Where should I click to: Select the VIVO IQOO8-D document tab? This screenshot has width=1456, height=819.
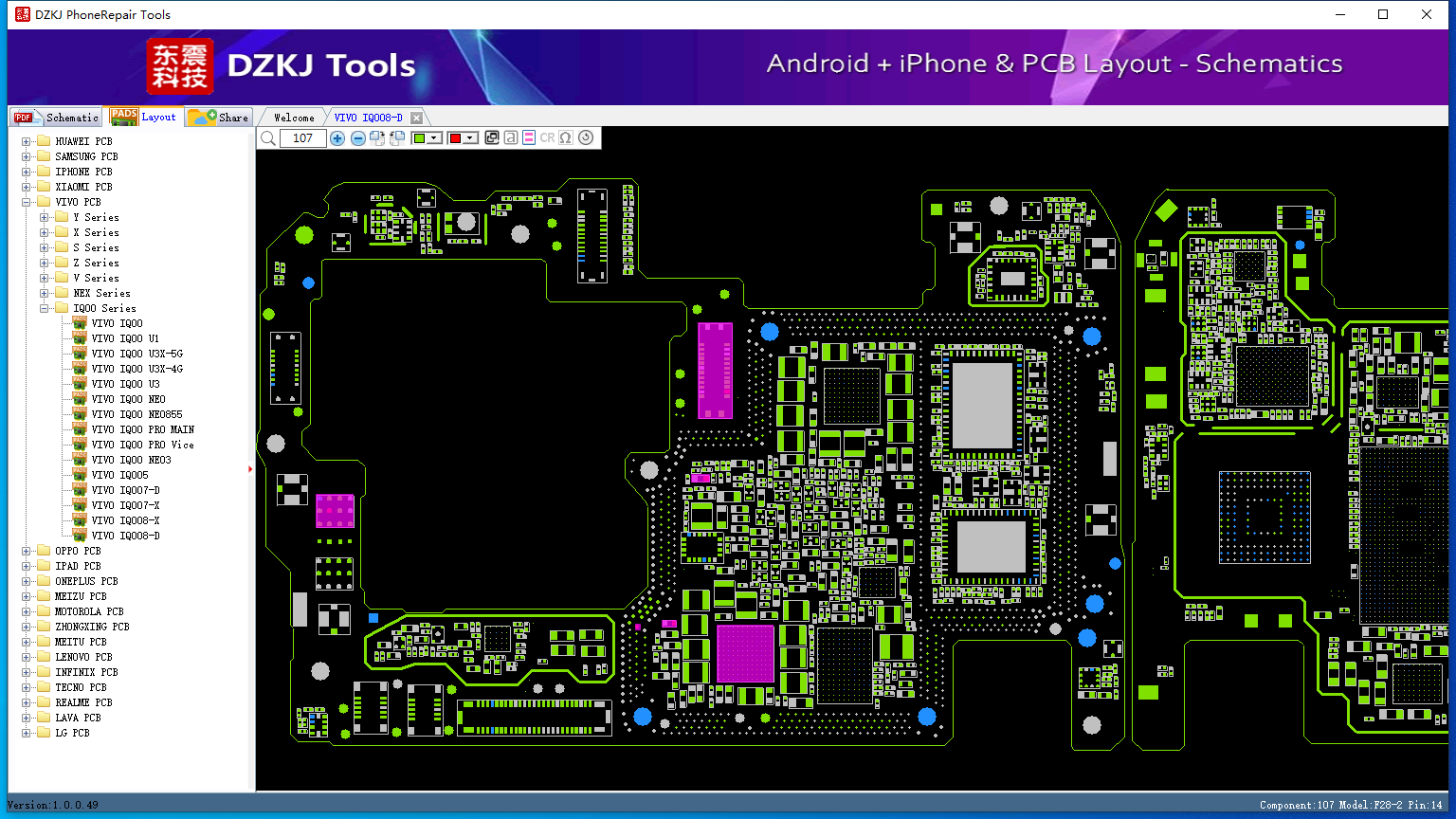point(368,118)
